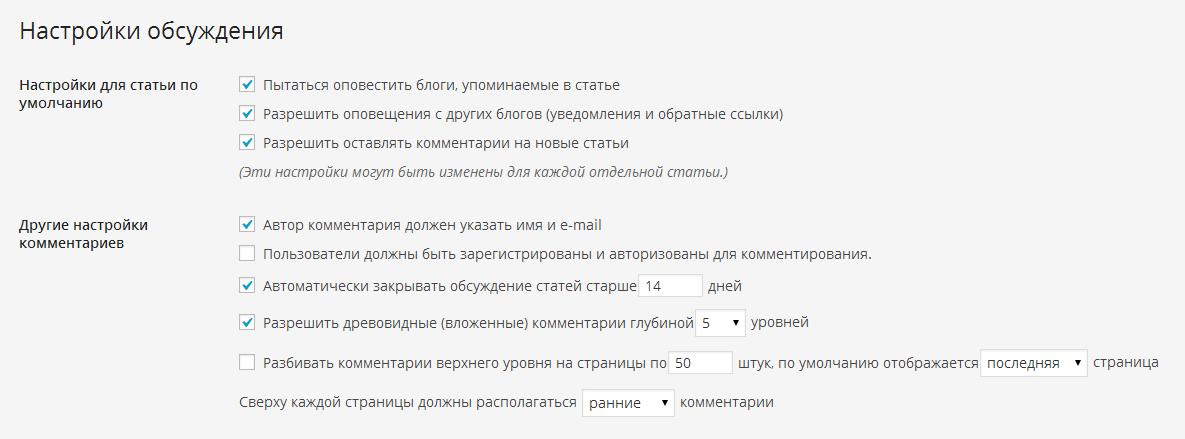The image size is (1185, 439).
Task: Open the nesting depth dropdown showing 5
Action: 720,323
